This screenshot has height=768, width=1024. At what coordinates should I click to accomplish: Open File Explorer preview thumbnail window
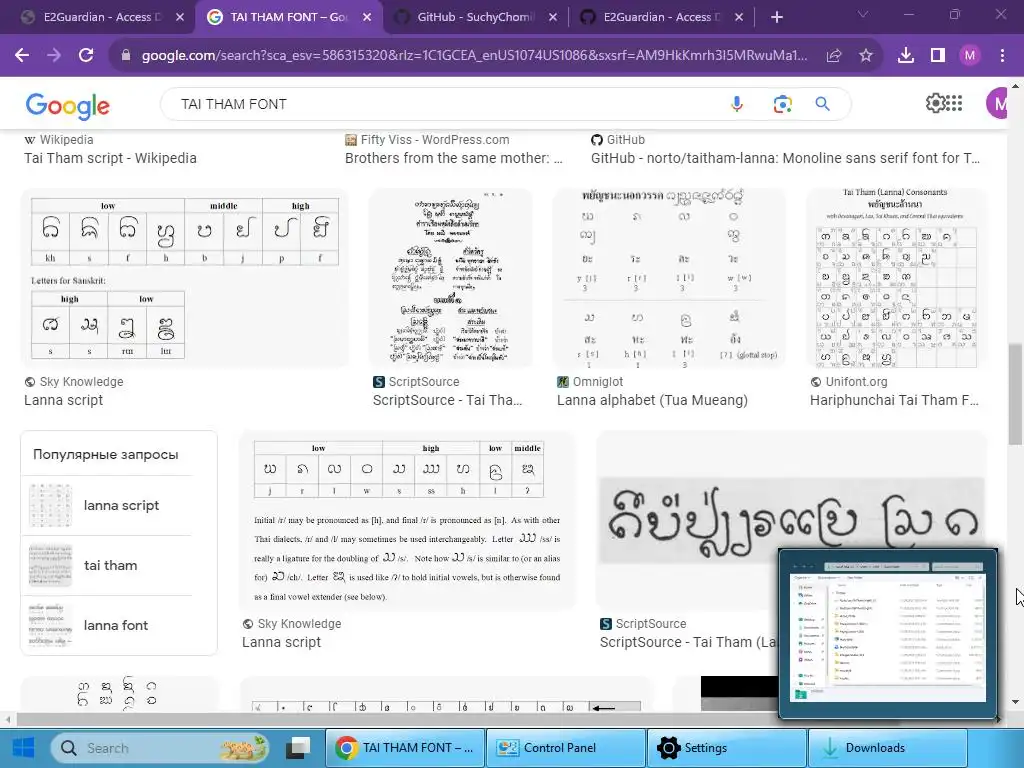point(888,633)
